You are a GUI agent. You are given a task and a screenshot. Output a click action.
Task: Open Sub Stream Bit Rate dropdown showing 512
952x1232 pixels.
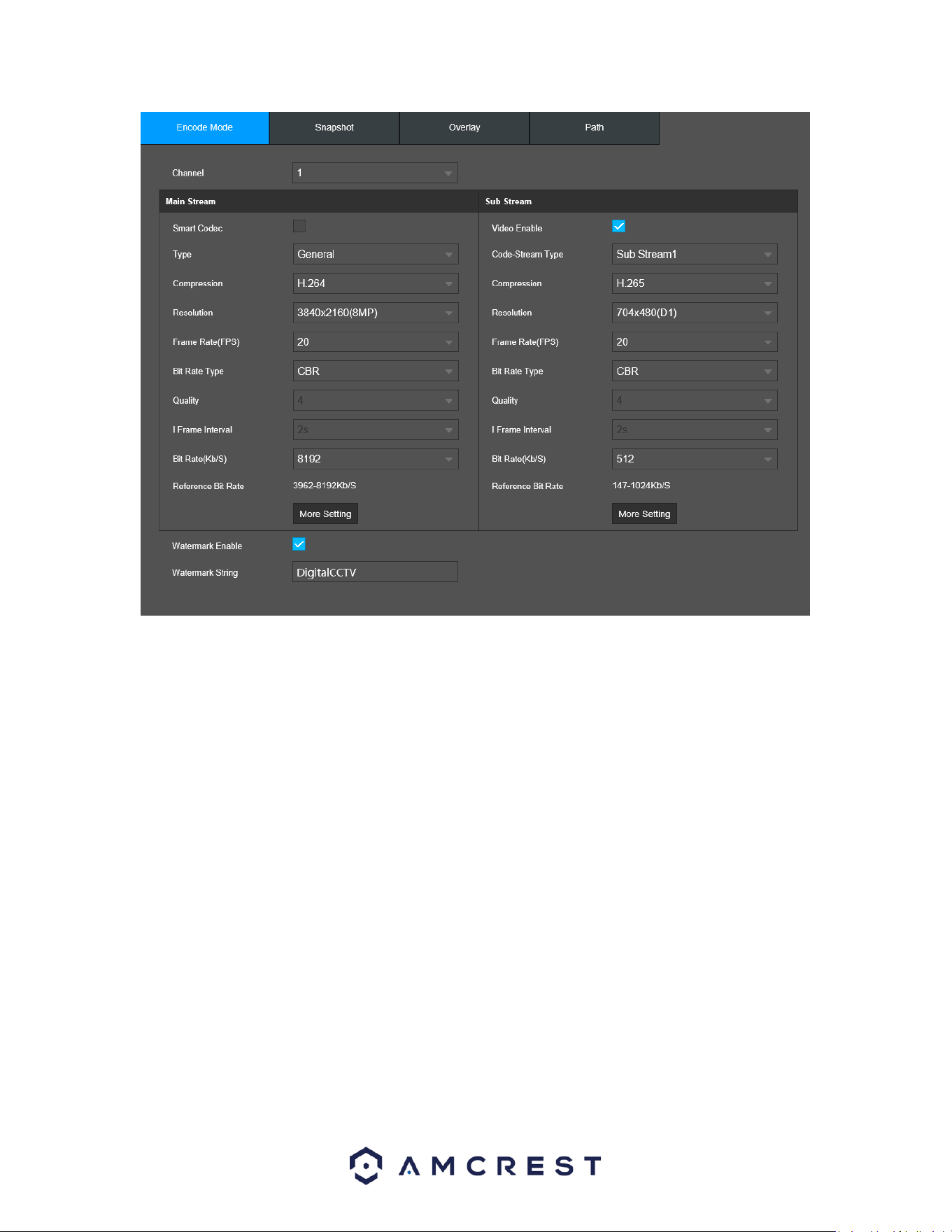pyautogui.click(x=695, y=459)
